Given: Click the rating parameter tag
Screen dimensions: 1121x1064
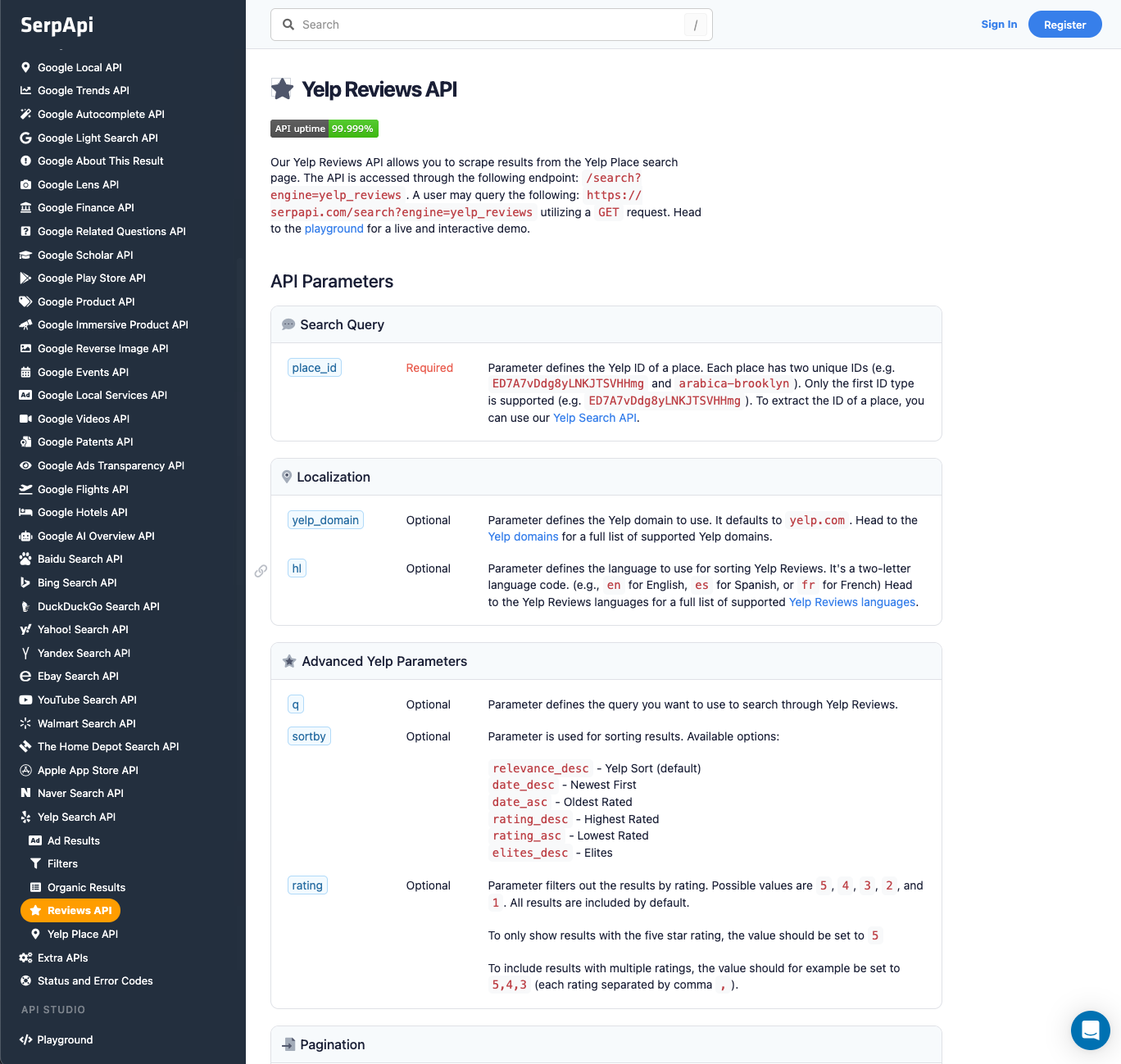Looking at the screenshot, I should click(307, 885).
